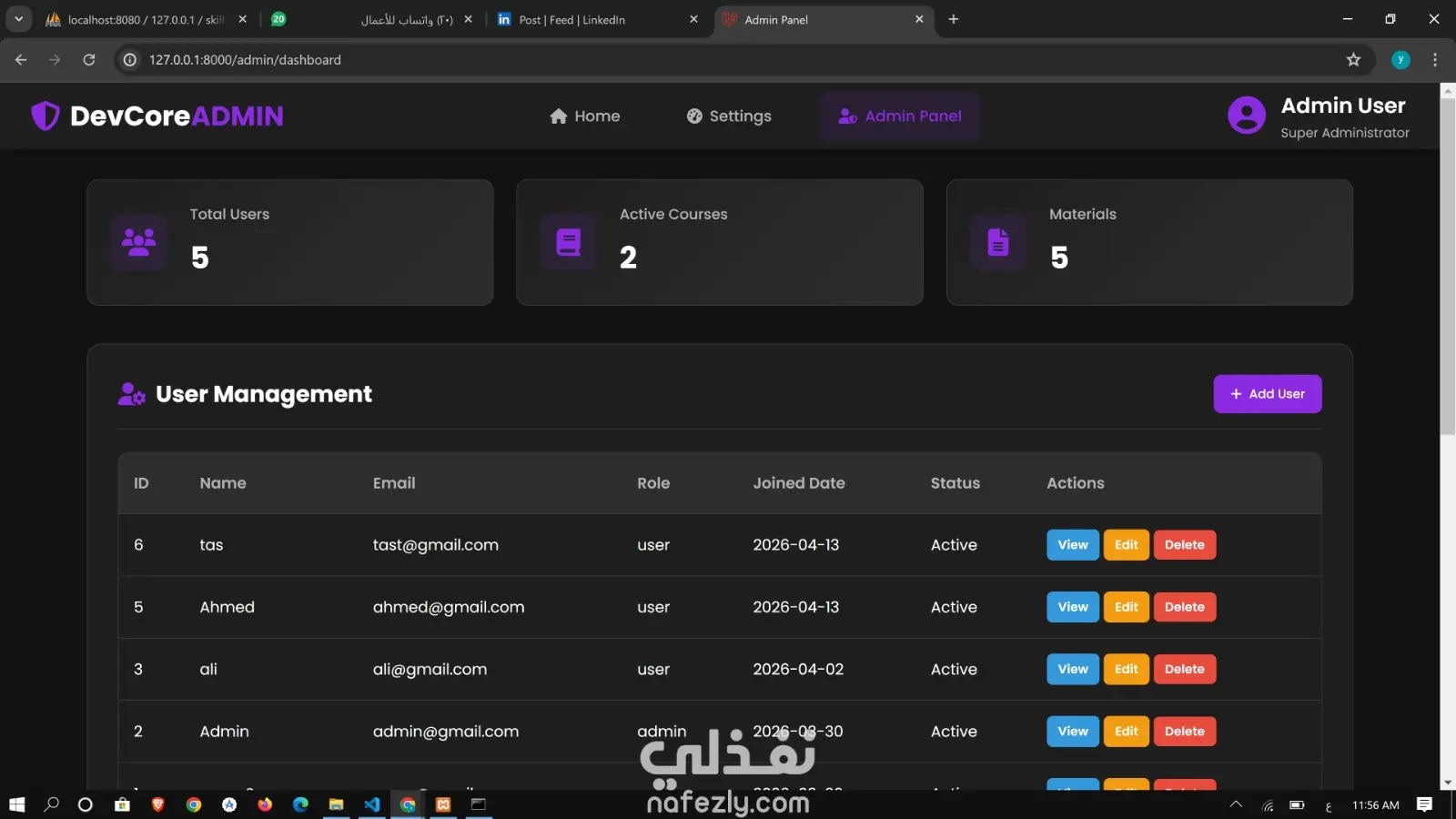
Task: Reload the current page
Action: click(x=89, y=60)
